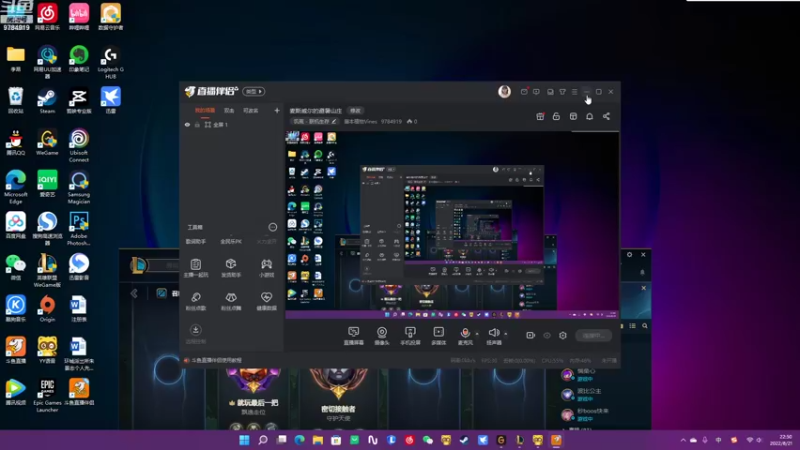
Task: Open the 粉丝点歌 song request tool
Action: point(195,301)
